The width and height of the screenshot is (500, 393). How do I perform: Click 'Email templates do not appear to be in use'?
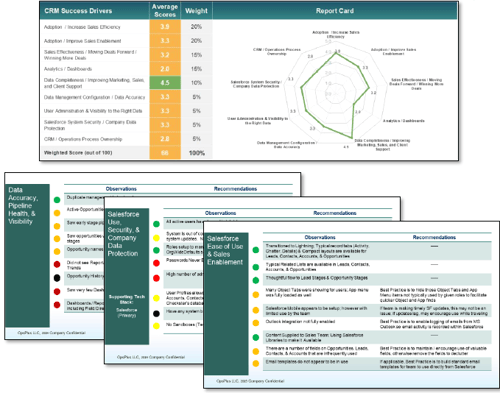pyautogui.click(x=307, y=362)
